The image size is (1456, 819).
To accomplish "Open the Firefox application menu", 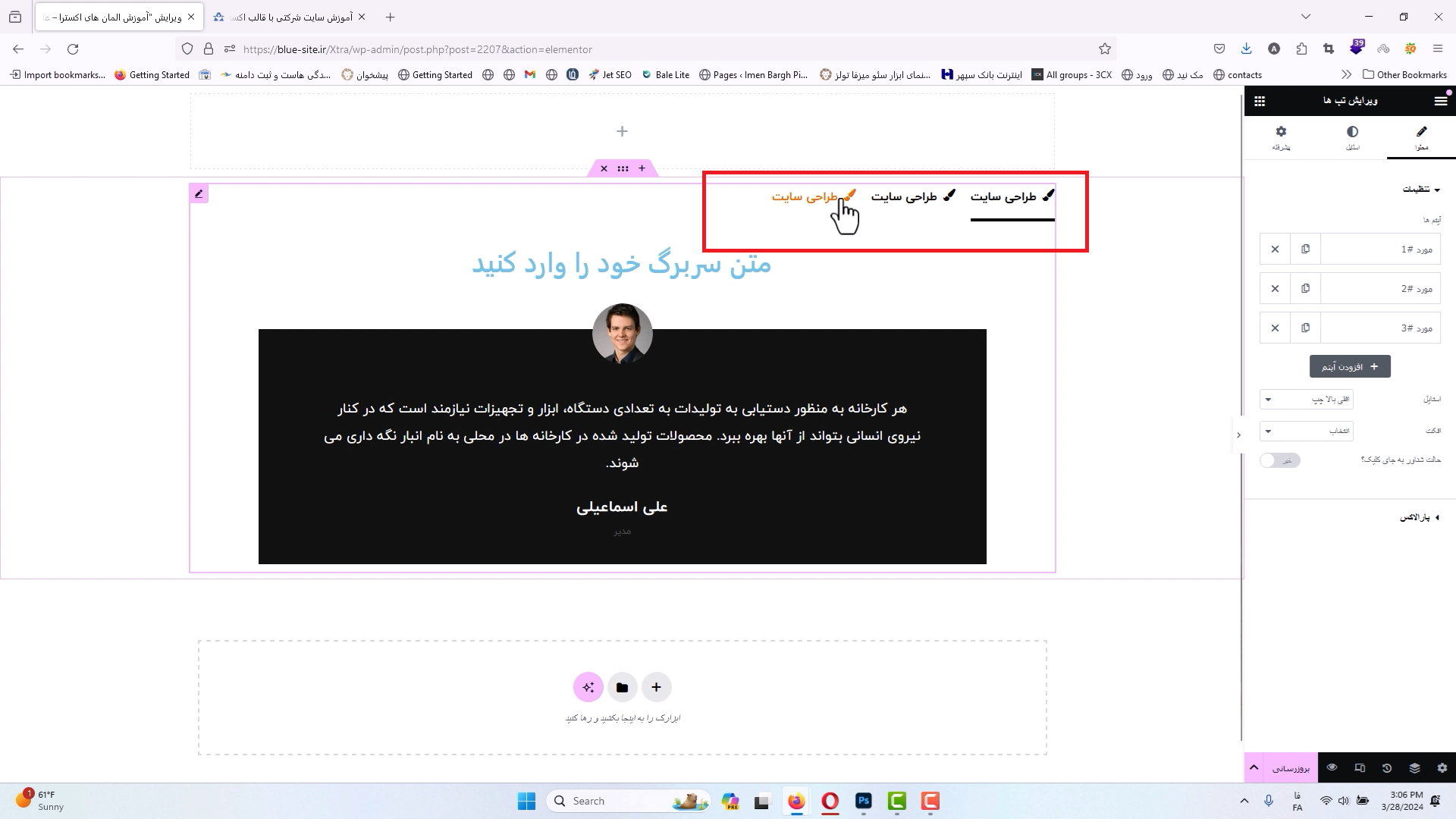I will pos(1438,49).
